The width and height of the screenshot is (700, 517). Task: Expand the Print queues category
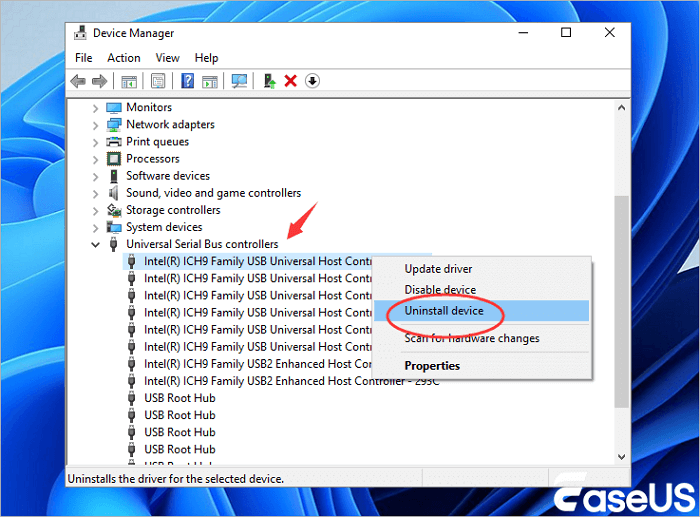pyautogui.click(x=95, y=142)
